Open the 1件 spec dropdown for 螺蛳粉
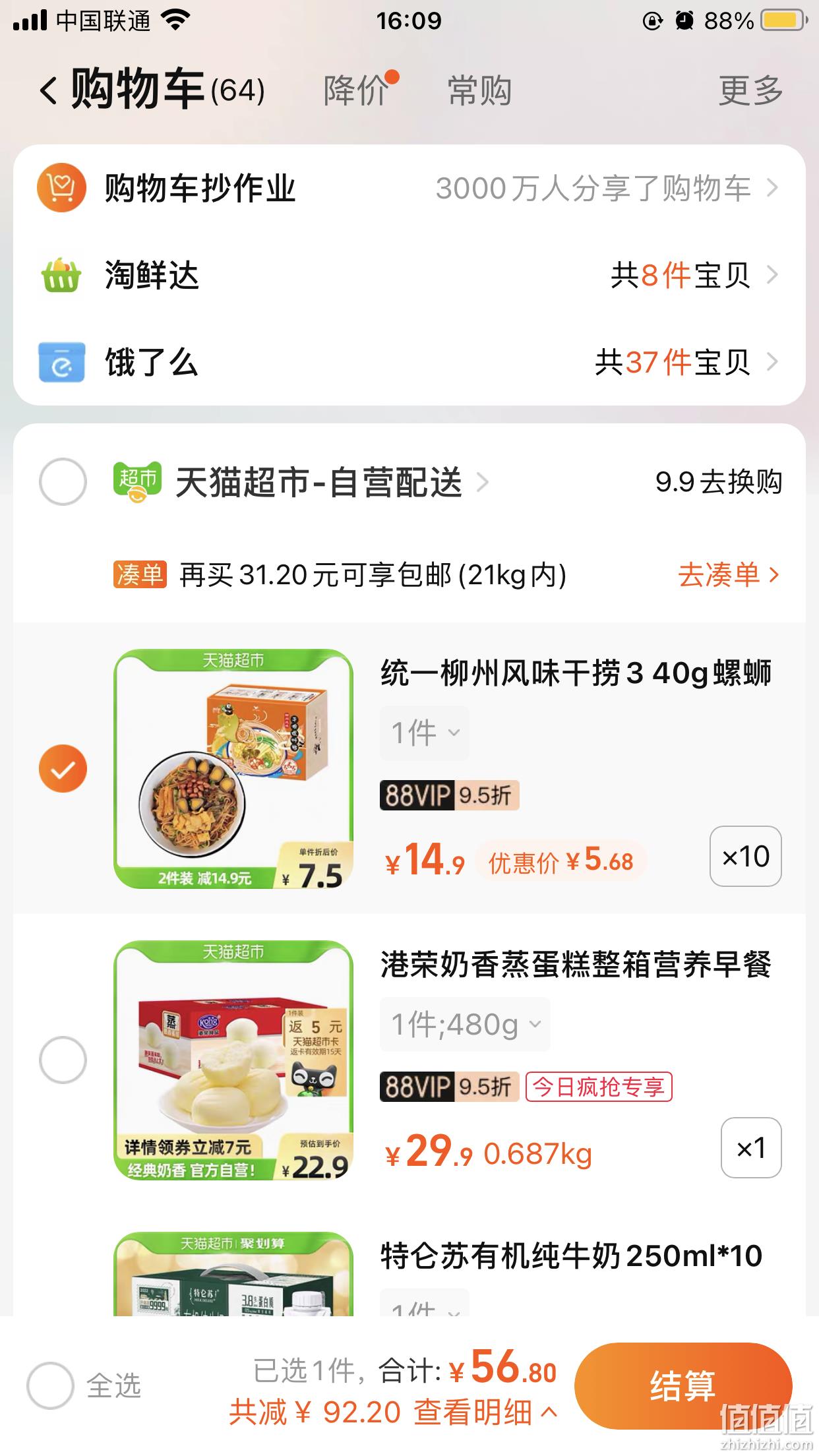819x1456 pixels. pyautogui.click(x=425, y=733)
